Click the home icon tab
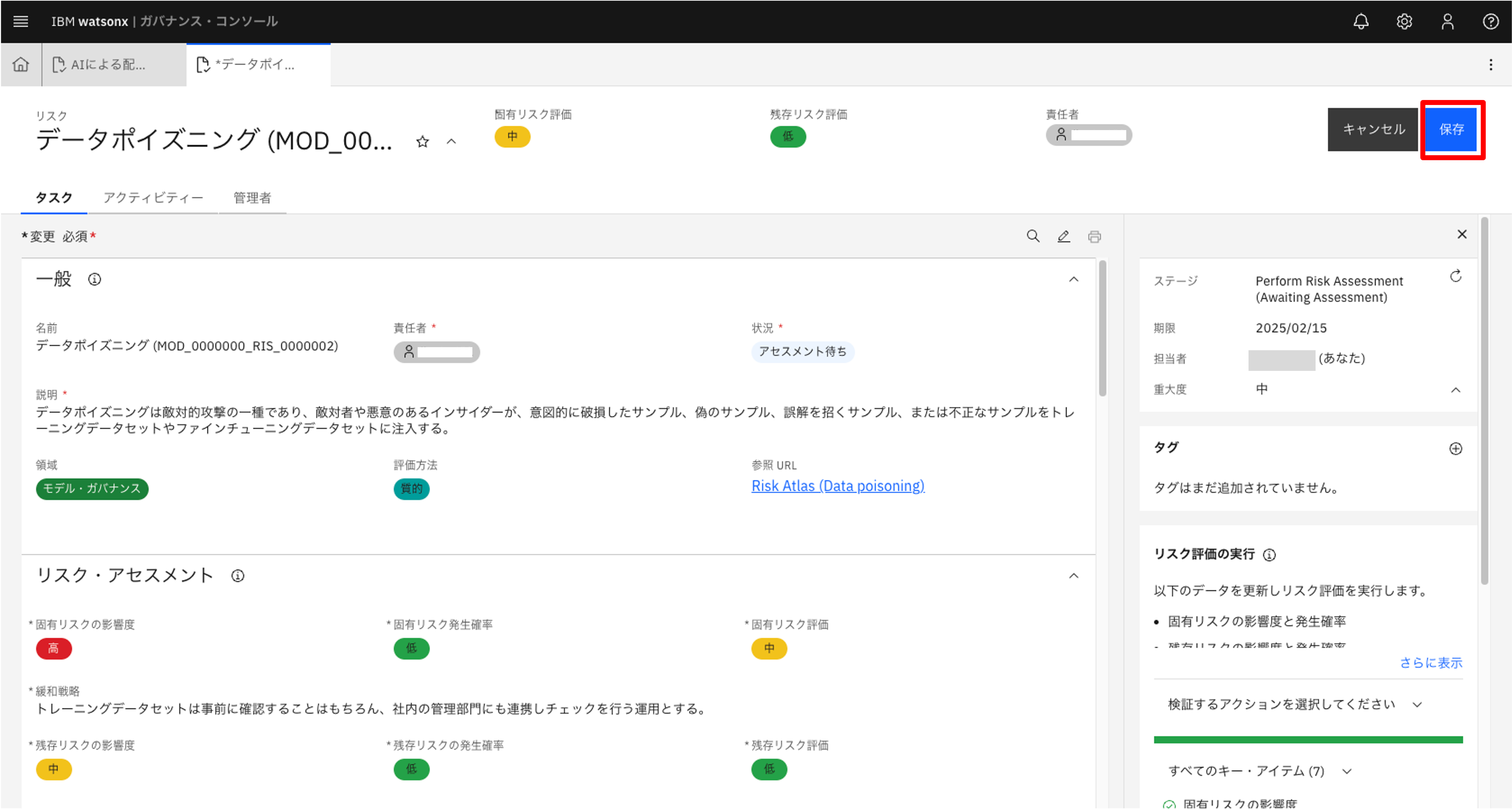Screen dimensions: 1512x809 pos(21,65)
